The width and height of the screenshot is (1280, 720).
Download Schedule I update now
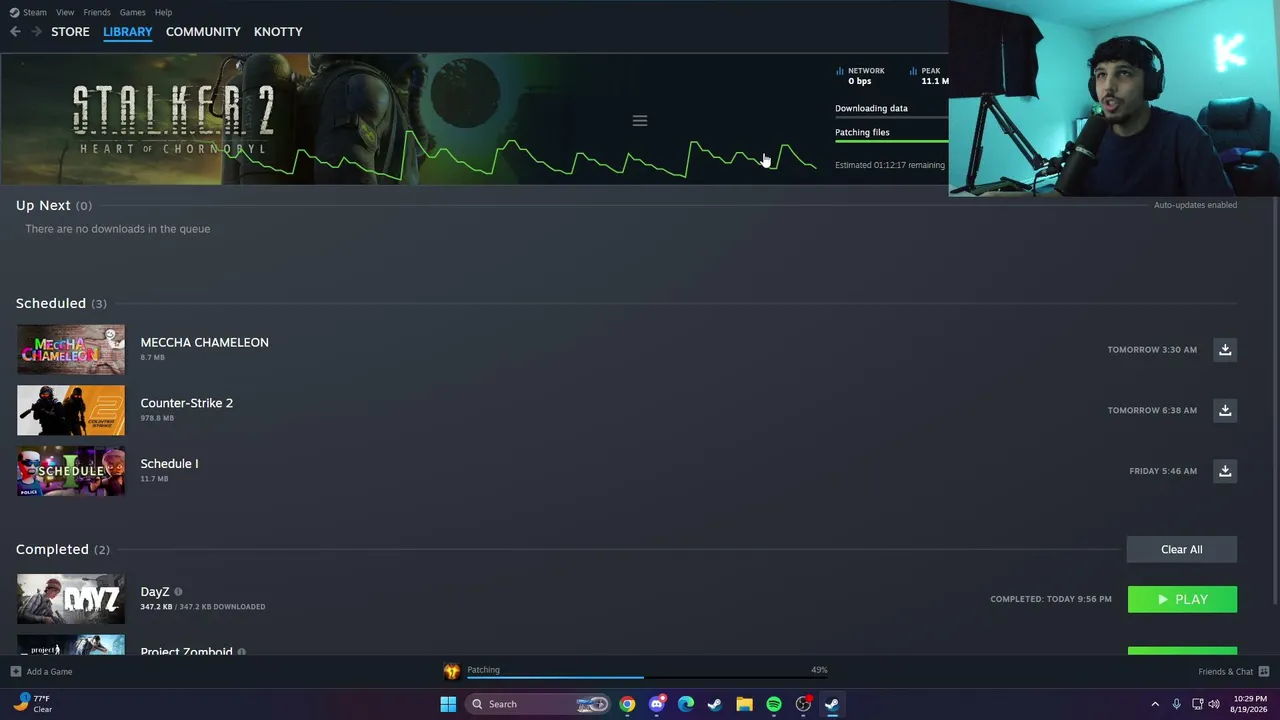(x=1225, y=471)
